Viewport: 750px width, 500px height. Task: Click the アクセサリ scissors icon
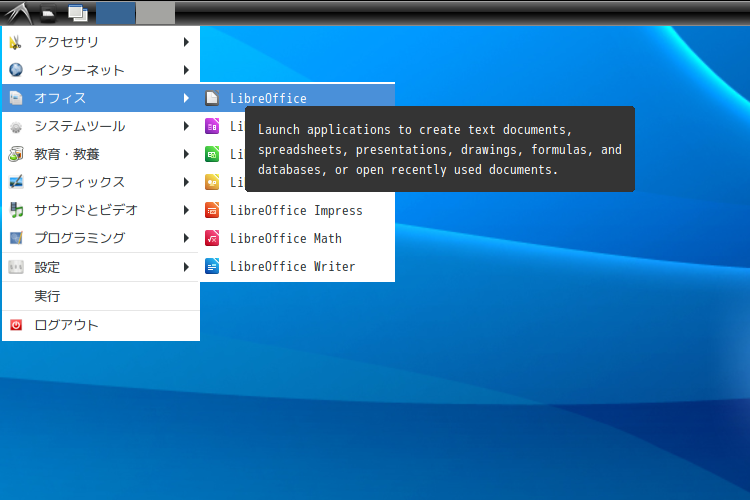[16, 42]
